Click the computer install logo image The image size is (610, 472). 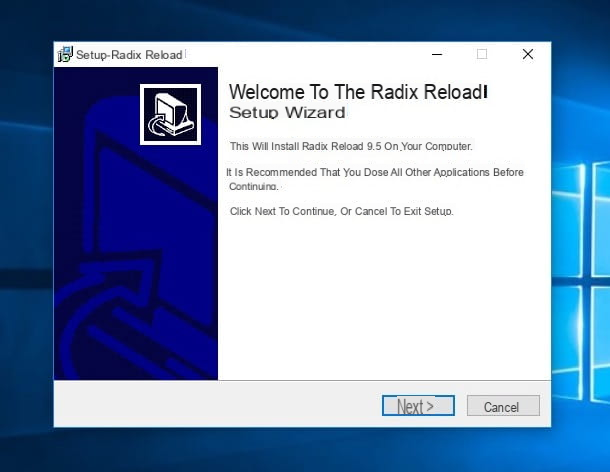pyautogui.click(x=170, y=115)
